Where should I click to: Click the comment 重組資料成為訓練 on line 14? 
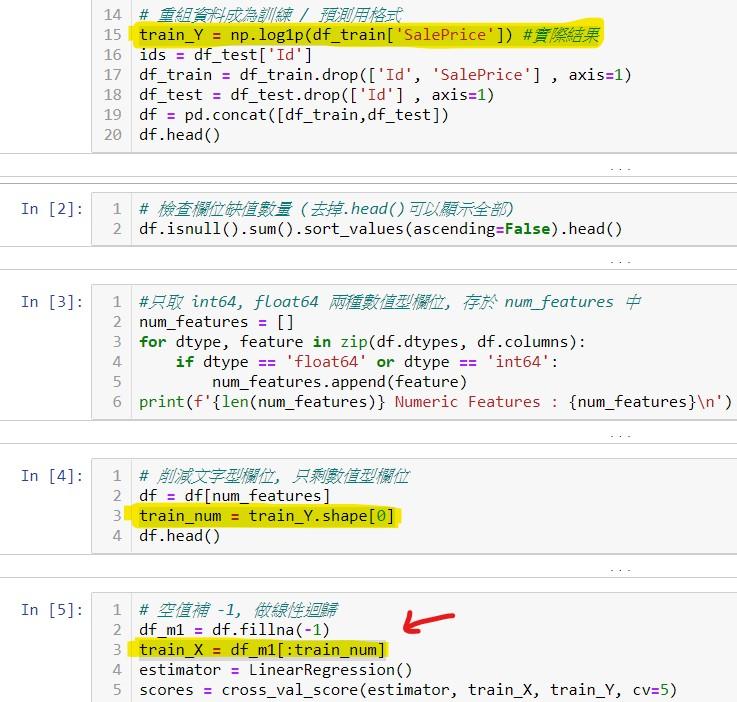pos(271,15)
